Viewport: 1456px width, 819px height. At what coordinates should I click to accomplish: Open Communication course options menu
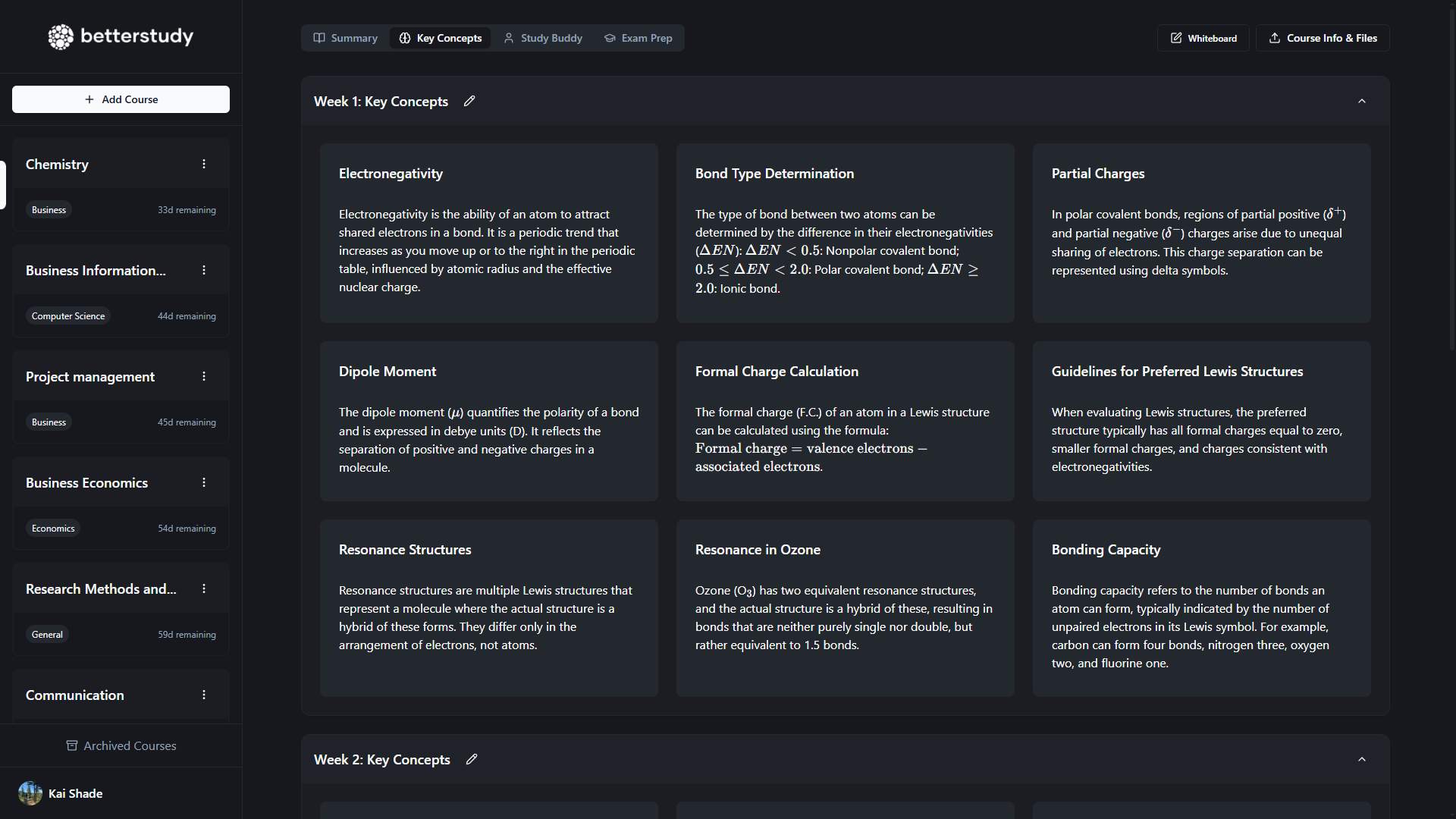tap(204, 695)
